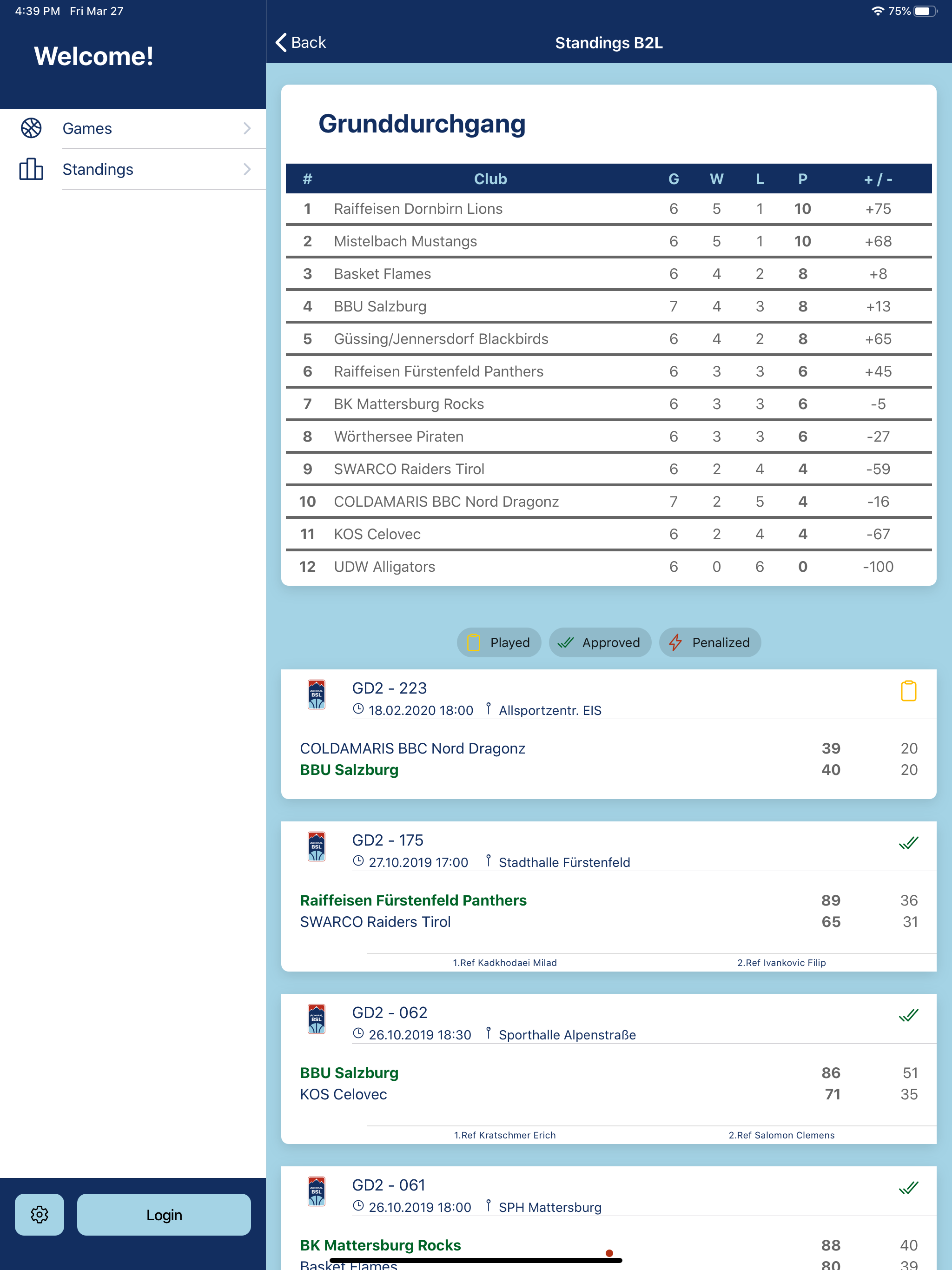Click approved checkmark icon on GD2 - 061

coord(908,1187)
